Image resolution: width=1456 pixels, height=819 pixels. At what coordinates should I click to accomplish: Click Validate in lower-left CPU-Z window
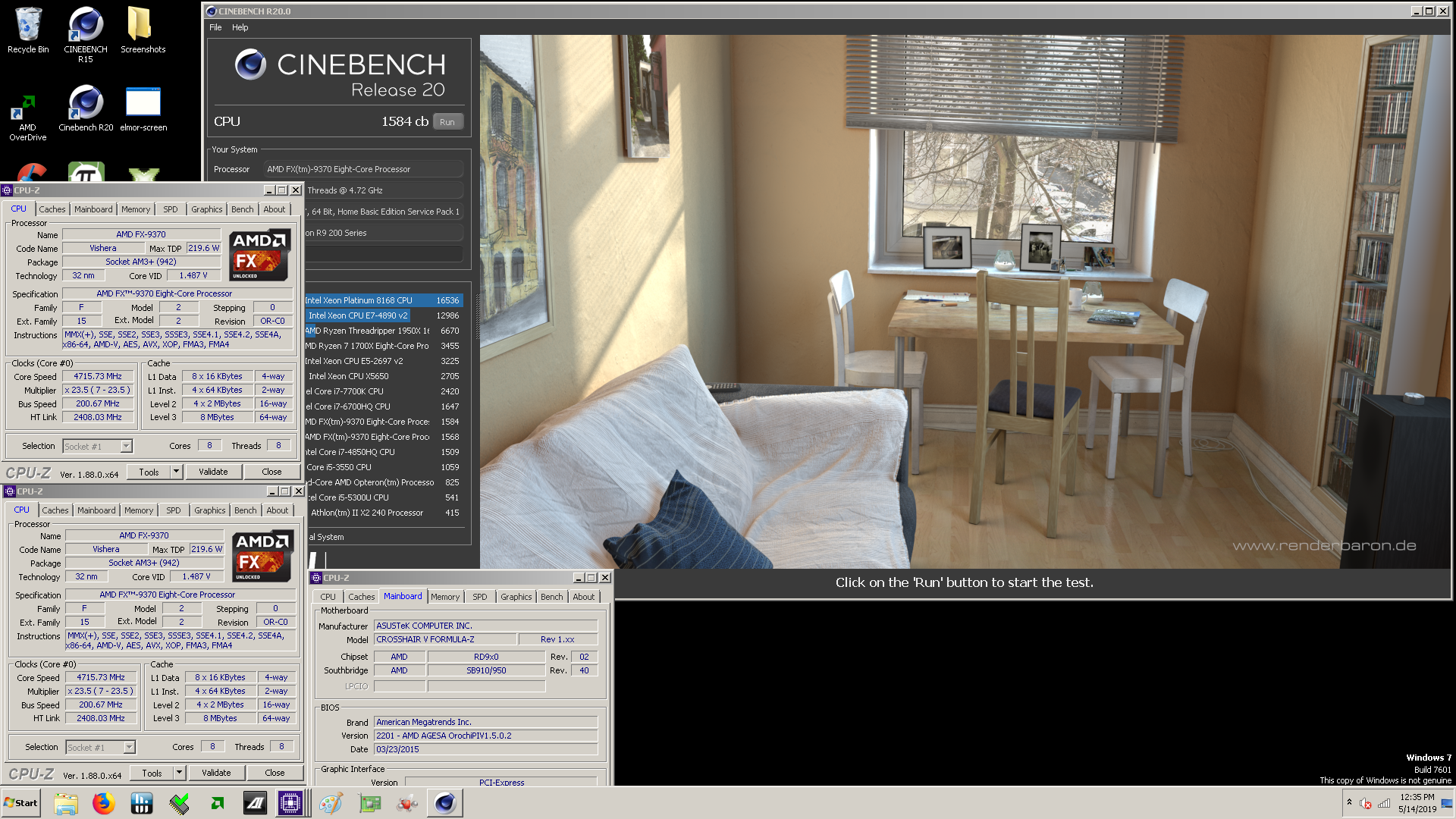pyautogui.click(x=216, y=773)
